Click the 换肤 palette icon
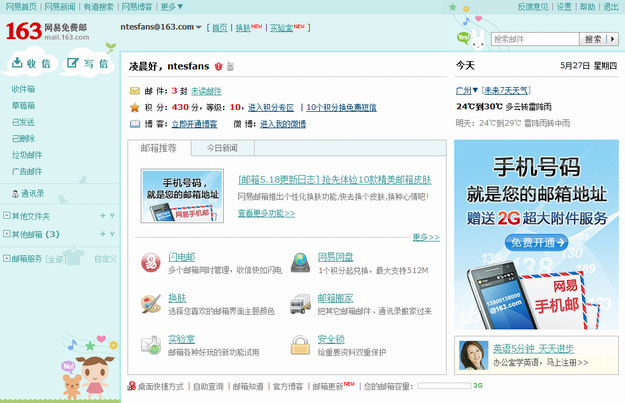Viewport: 625px width, 403px height. tap(151, 305)
